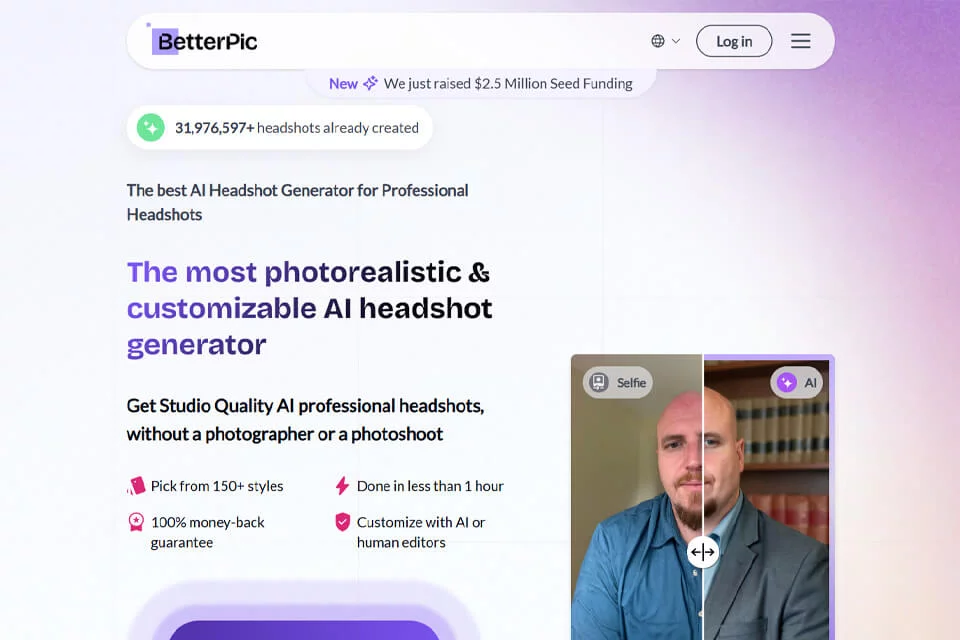The image size is (960, 640).
Task: Click "Done in less than 1 hour" text
Action: (x=430, y=486)
